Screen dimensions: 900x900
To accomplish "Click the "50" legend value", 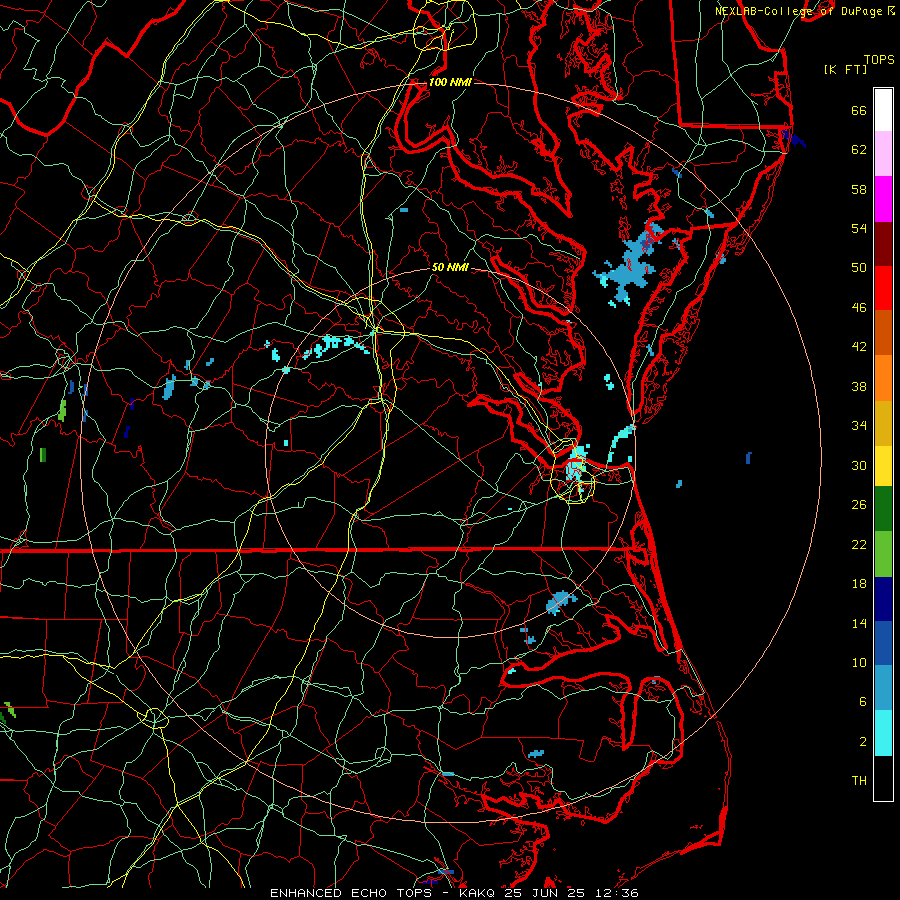I will click(x=859, y=267).
